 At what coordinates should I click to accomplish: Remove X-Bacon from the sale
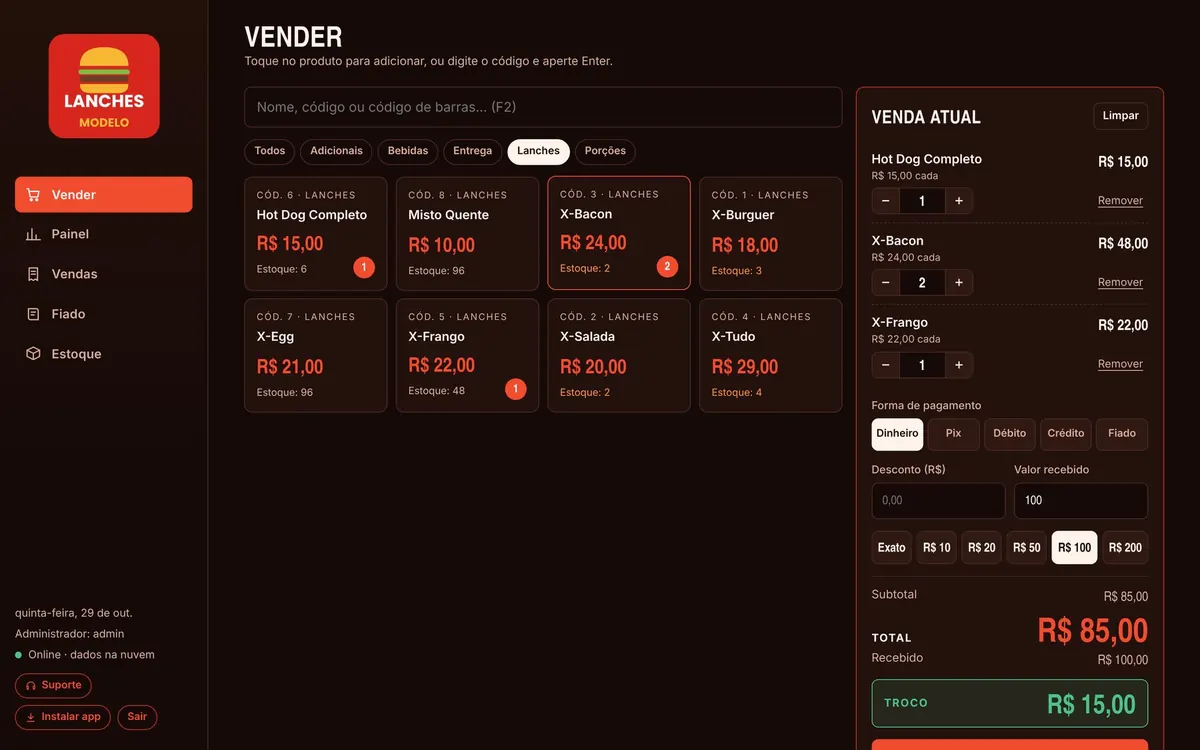[1120, 283]
